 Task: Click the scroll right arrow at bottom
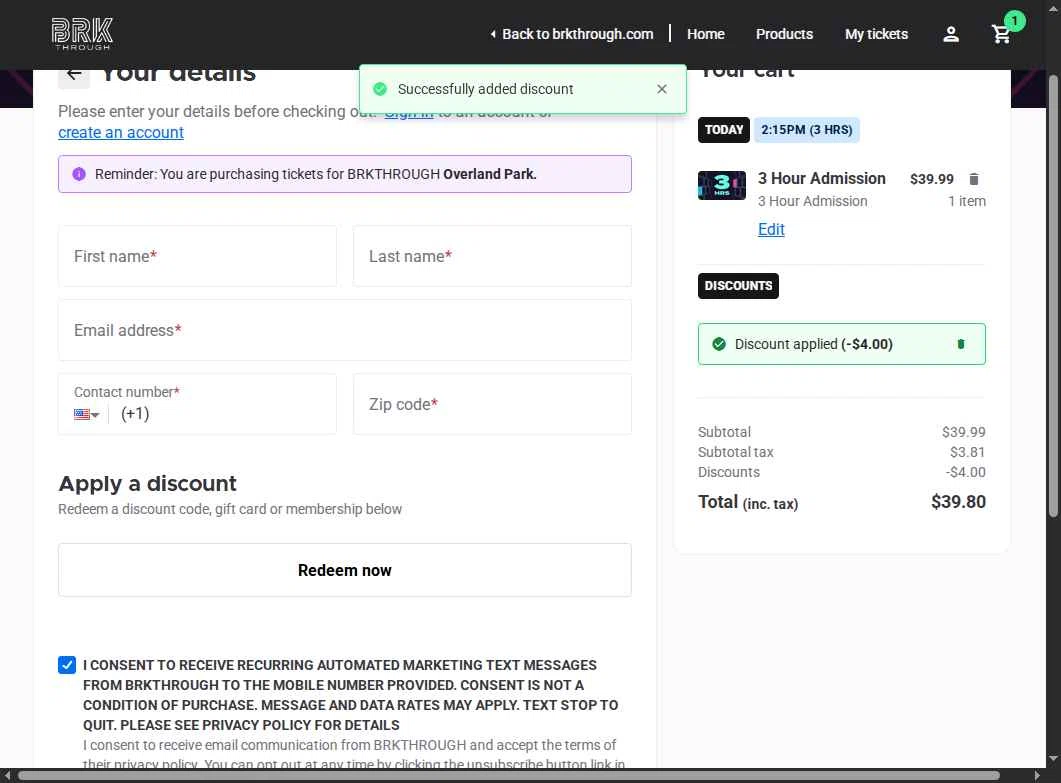pos(1037,776)
